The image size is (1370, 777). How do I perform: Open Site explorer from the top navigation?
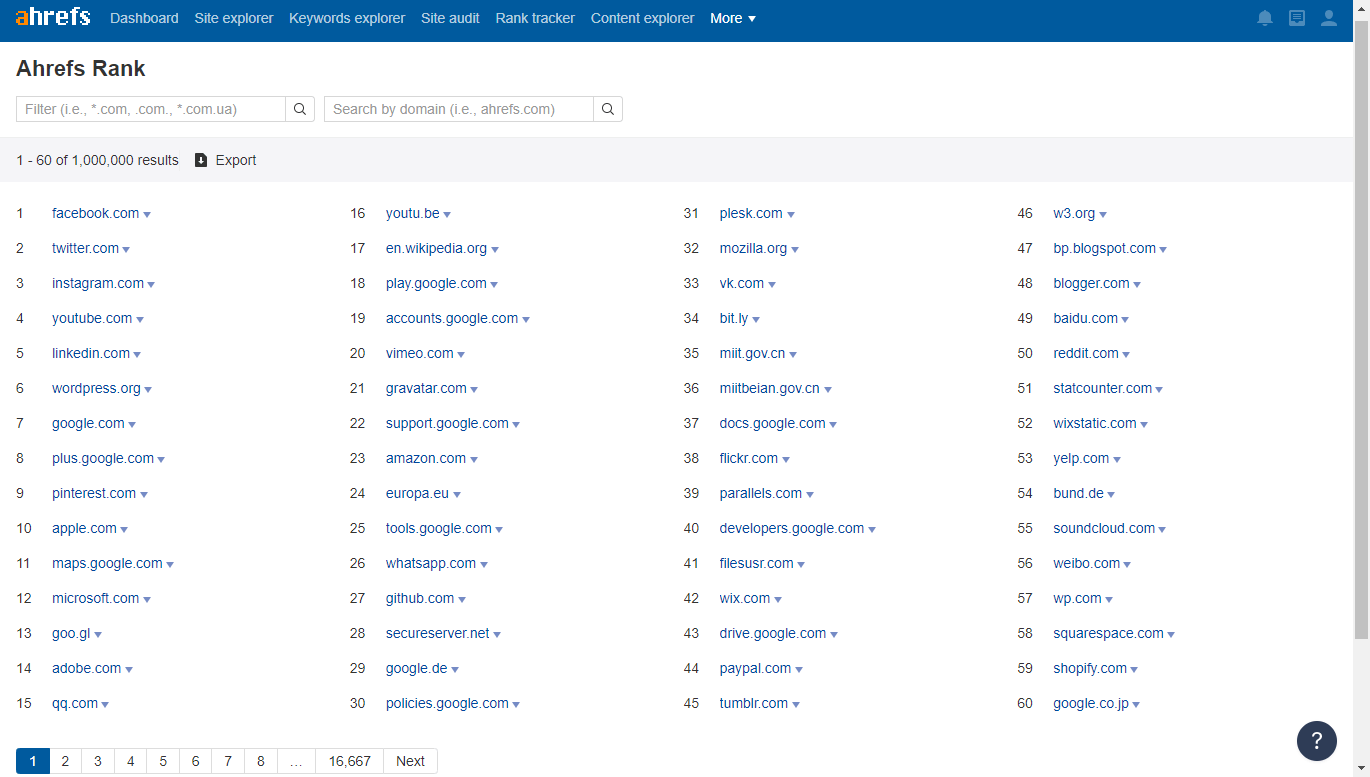(234, 18)
